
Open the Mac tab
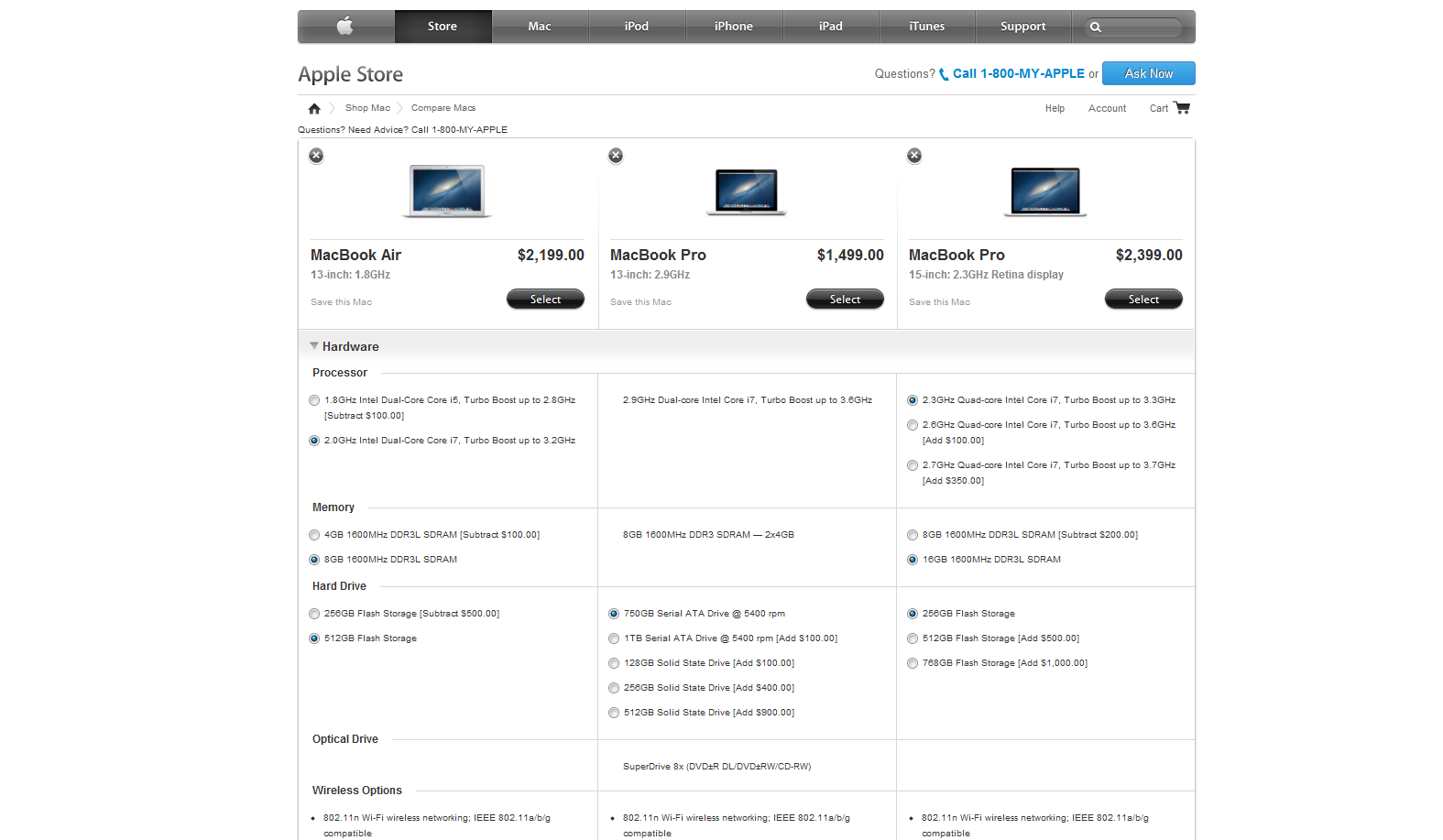click(x=540, y=27)
